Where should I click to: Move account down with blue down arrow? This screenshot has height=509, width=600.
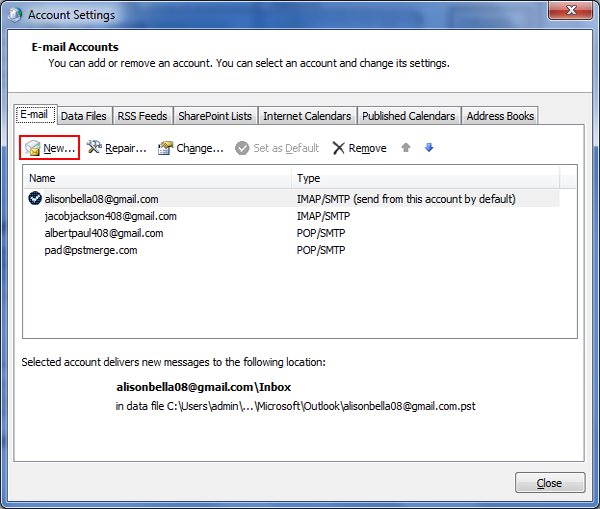429,148
